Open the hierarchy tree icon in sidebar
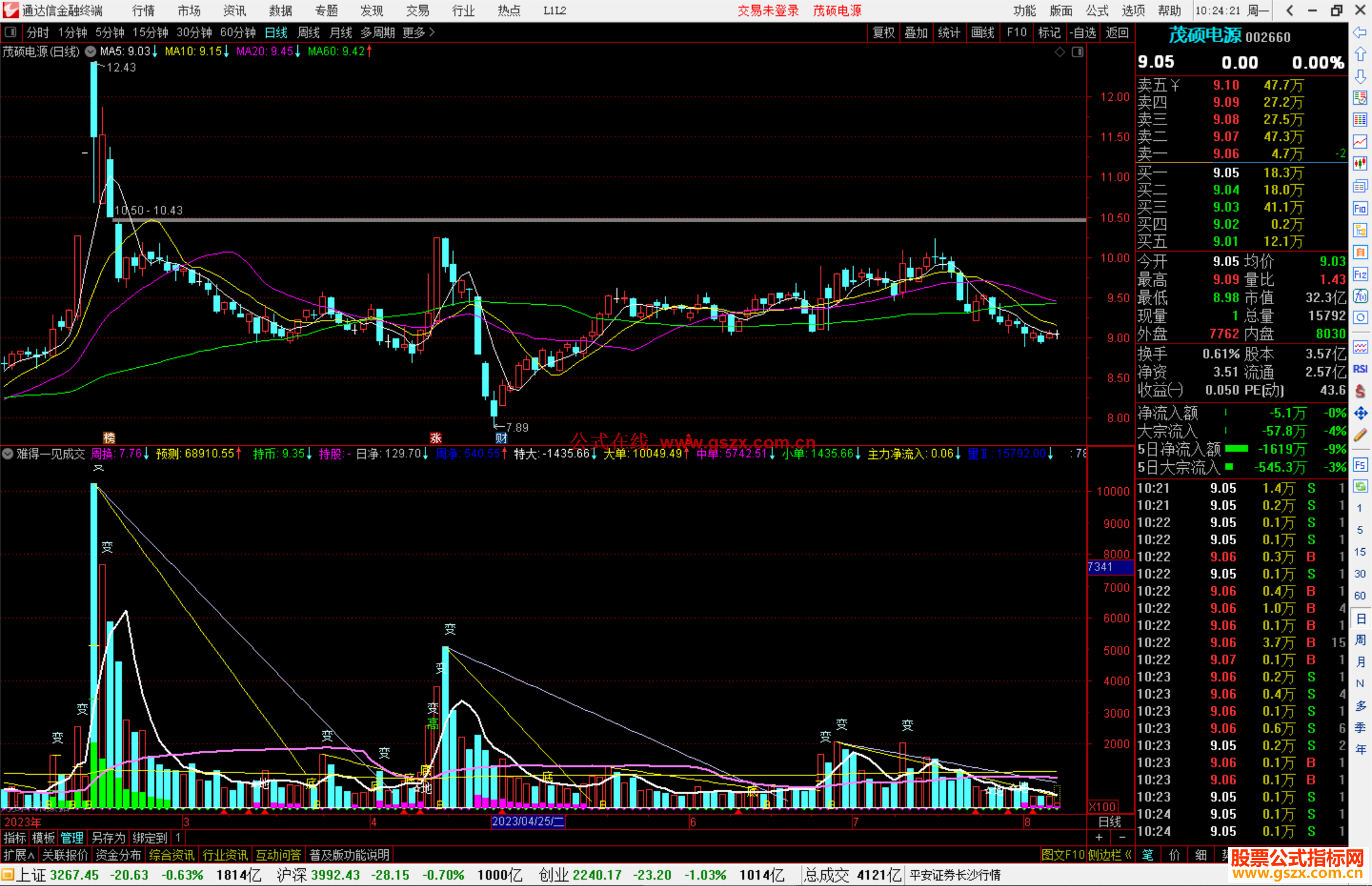Screen dimensions: 1372x886 point(1360,230)
